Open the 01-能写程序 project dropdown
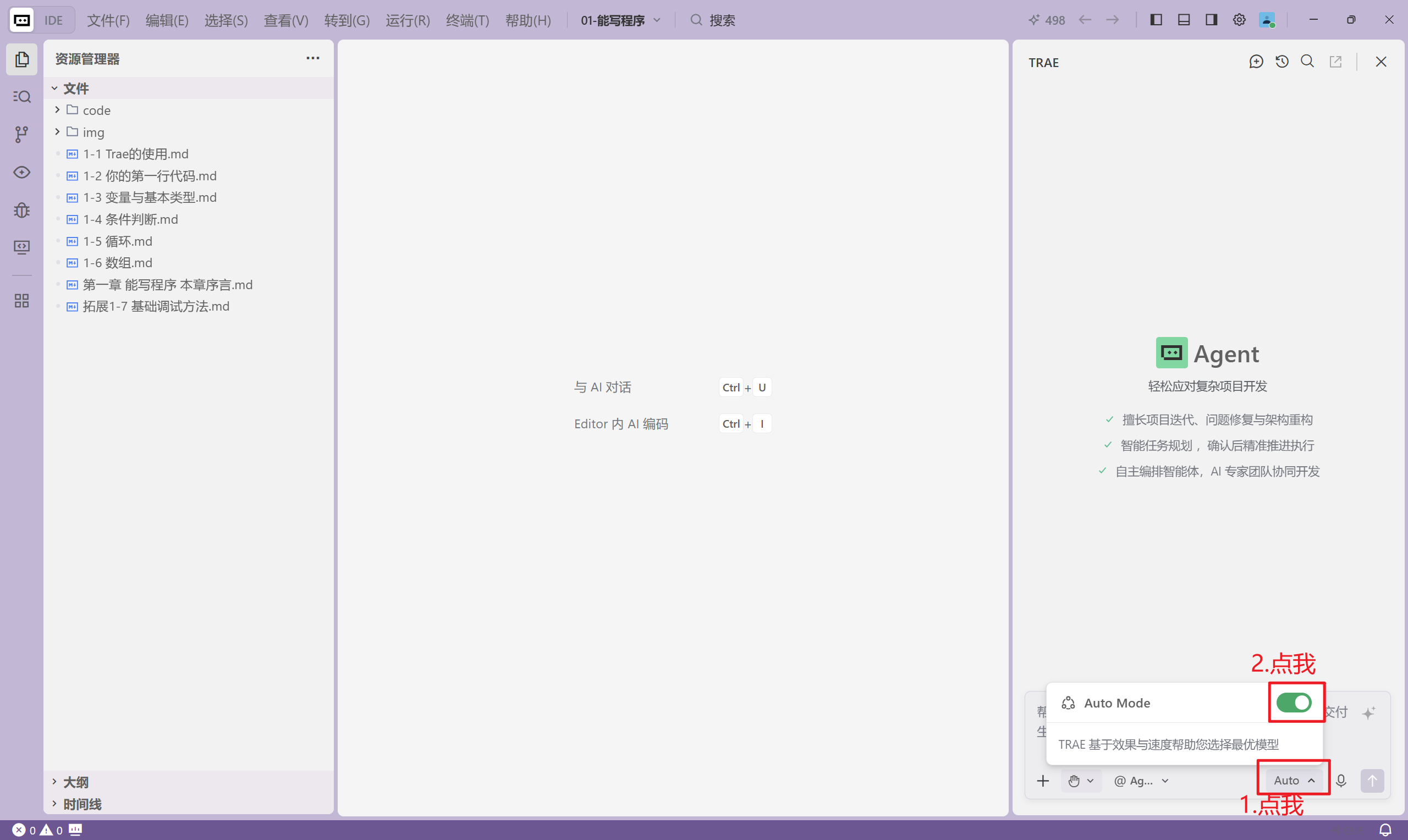 tap(621, 20)
